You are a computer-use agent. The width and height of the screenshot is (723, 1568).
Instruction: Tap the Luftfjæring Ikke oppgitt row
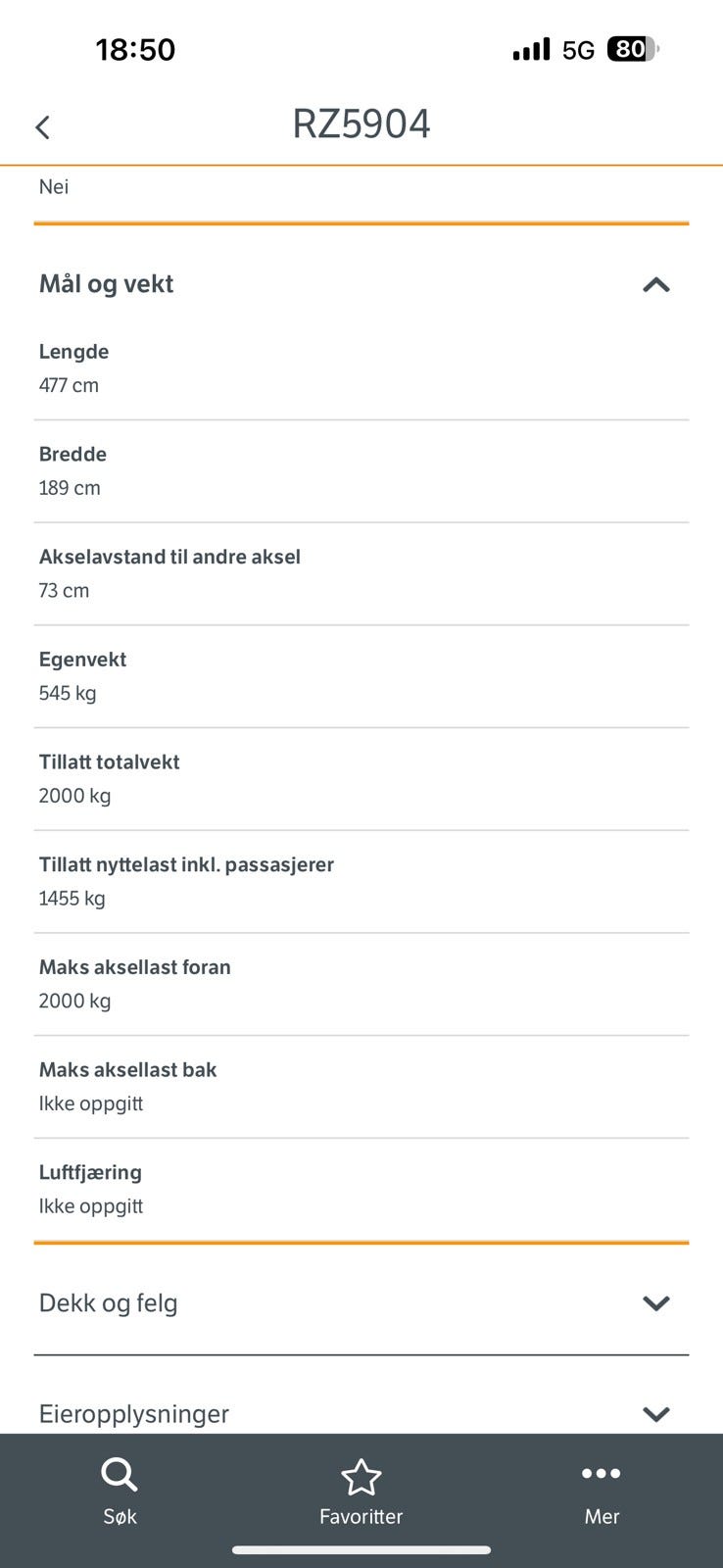tap(361, 1190)
